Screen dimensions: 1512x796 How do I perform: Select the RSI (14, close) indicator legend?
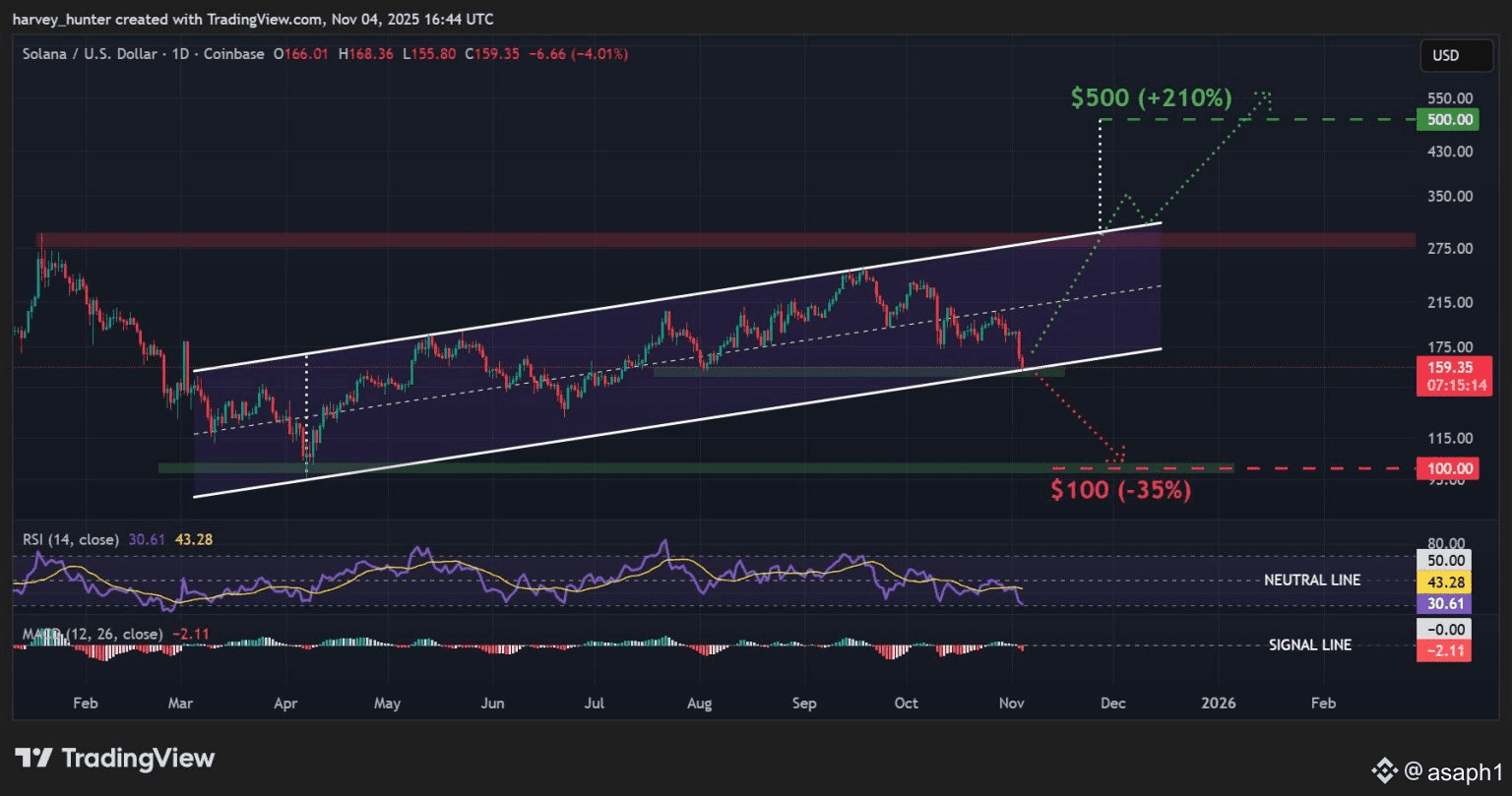click(x=70, y=539)
